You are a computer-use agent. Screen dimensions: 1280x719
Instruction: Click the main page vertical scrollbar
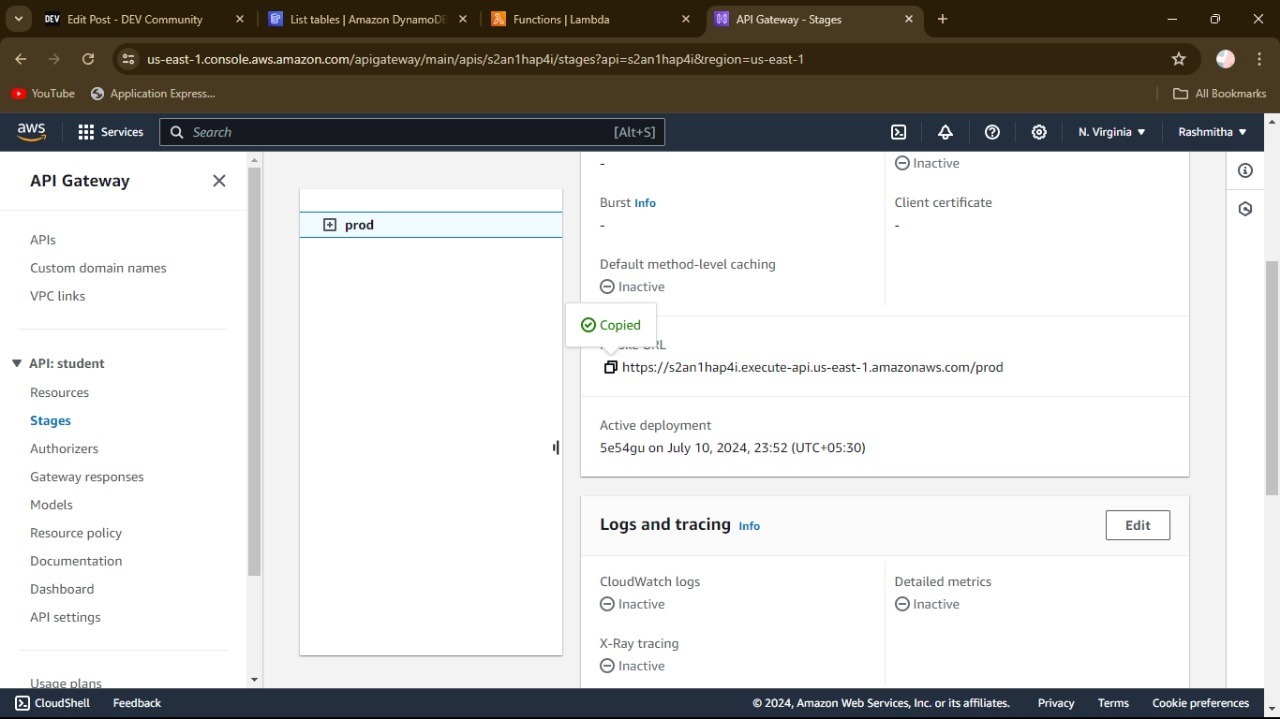pyautogui.click(x=1272, y=377)
